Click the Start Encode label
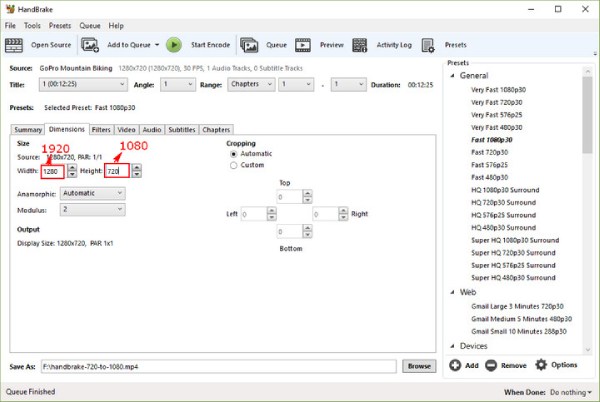The width and height of the screenshot is (600, 402). coord(210,45)
